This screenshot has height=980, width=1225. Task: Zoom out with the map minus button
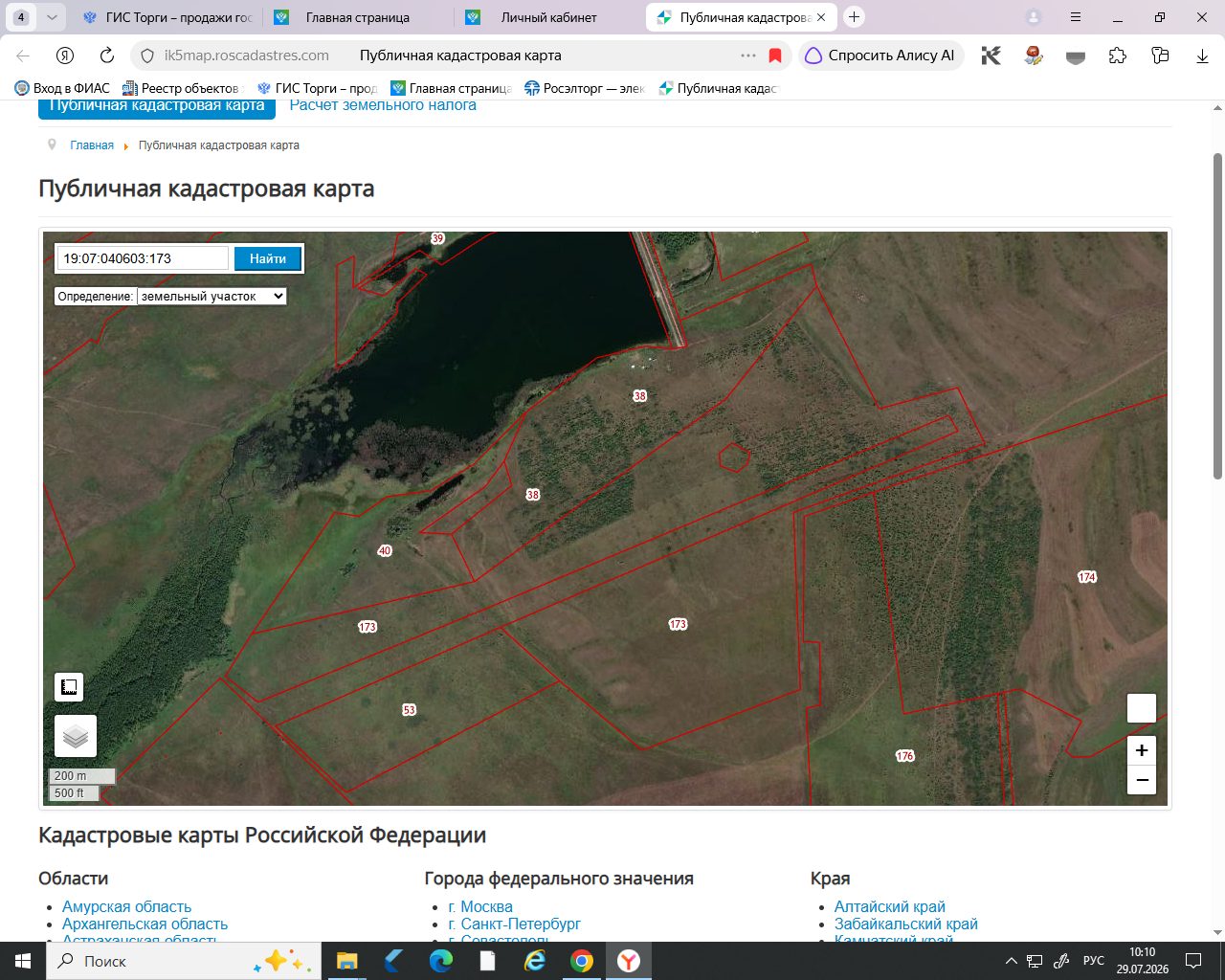[x=1142, y=780]
